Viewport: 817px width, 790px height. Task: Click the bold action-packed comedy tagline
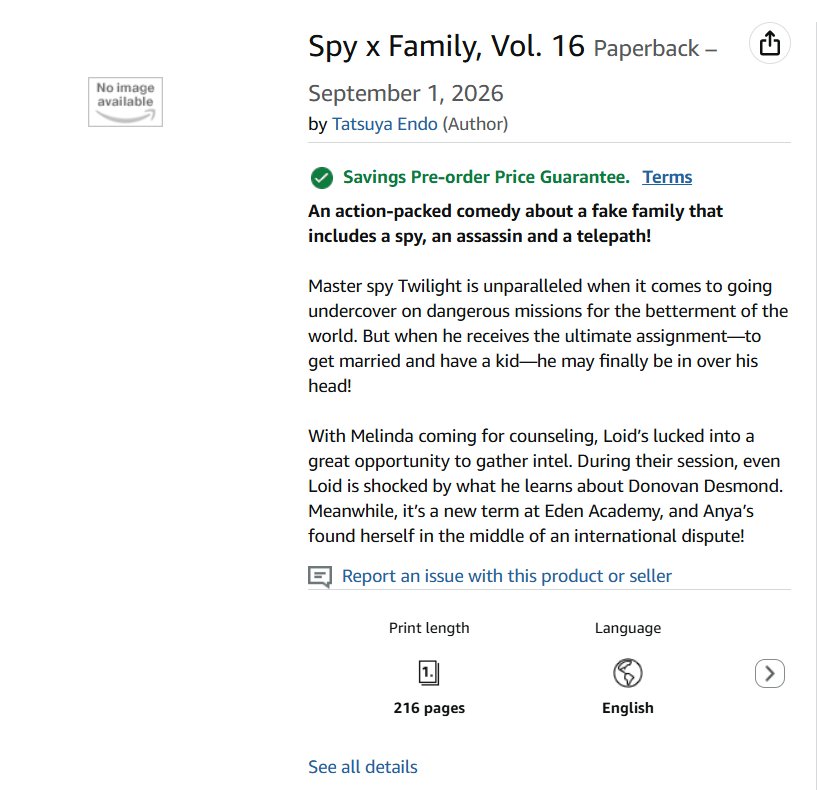coord(515,223)
